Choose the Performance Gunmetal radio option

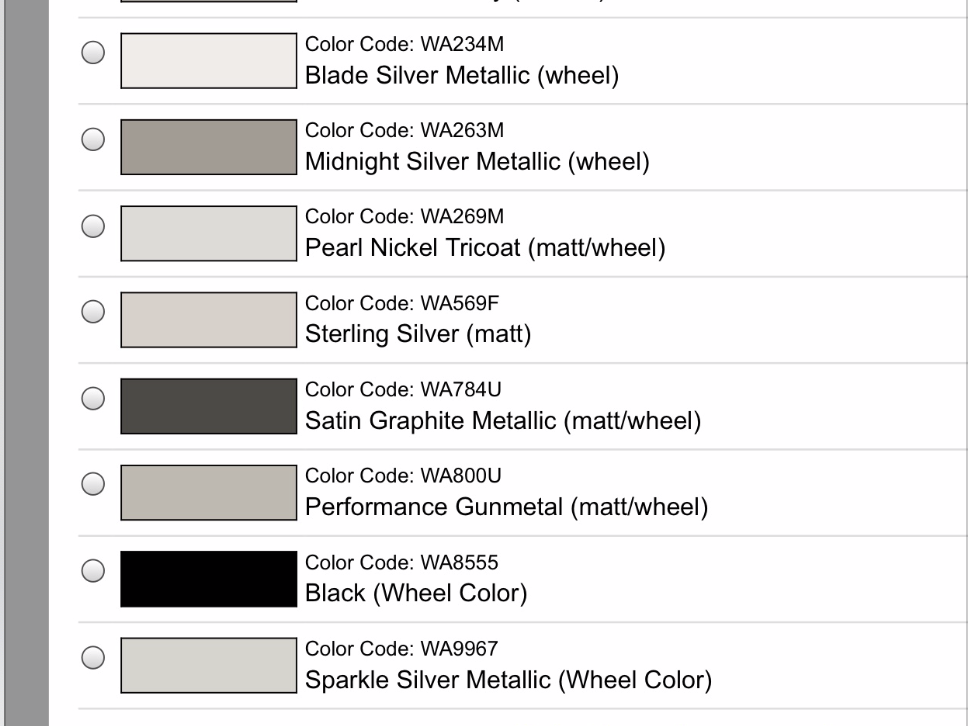point(93,484)
